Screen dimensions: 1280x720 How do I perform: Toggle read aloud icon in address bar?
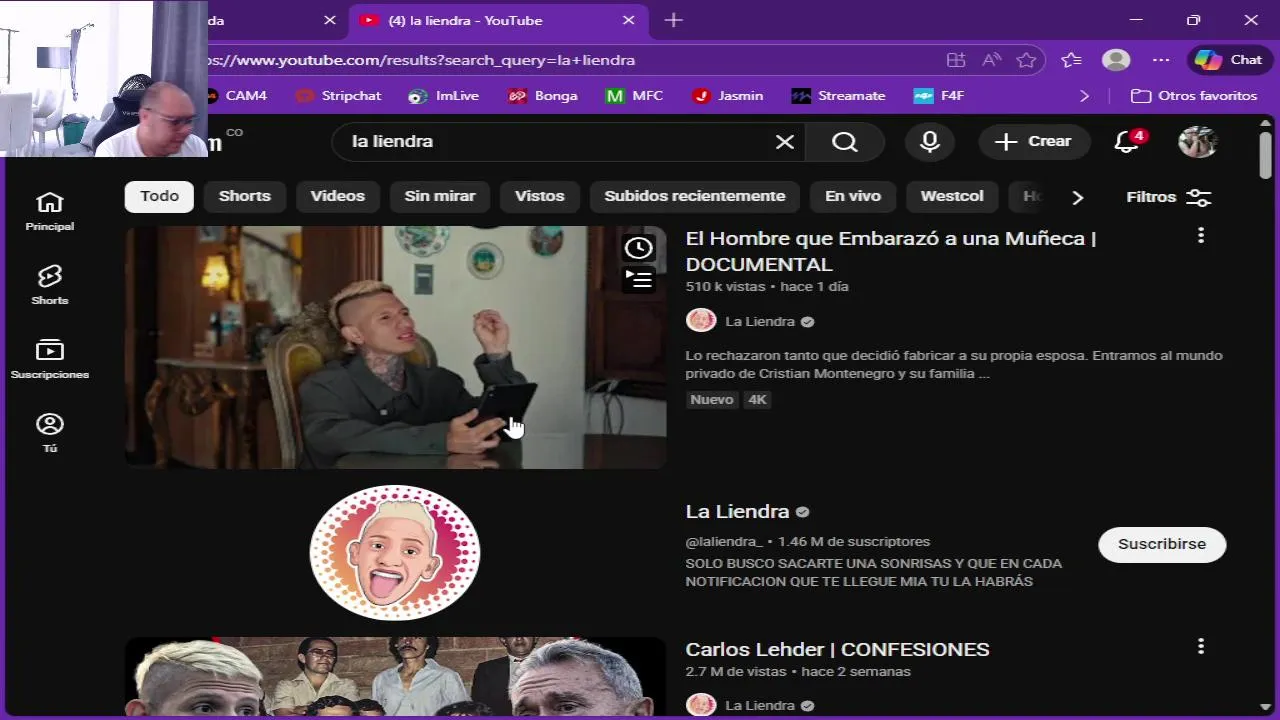pyautogui.click(x=991, y=60)
